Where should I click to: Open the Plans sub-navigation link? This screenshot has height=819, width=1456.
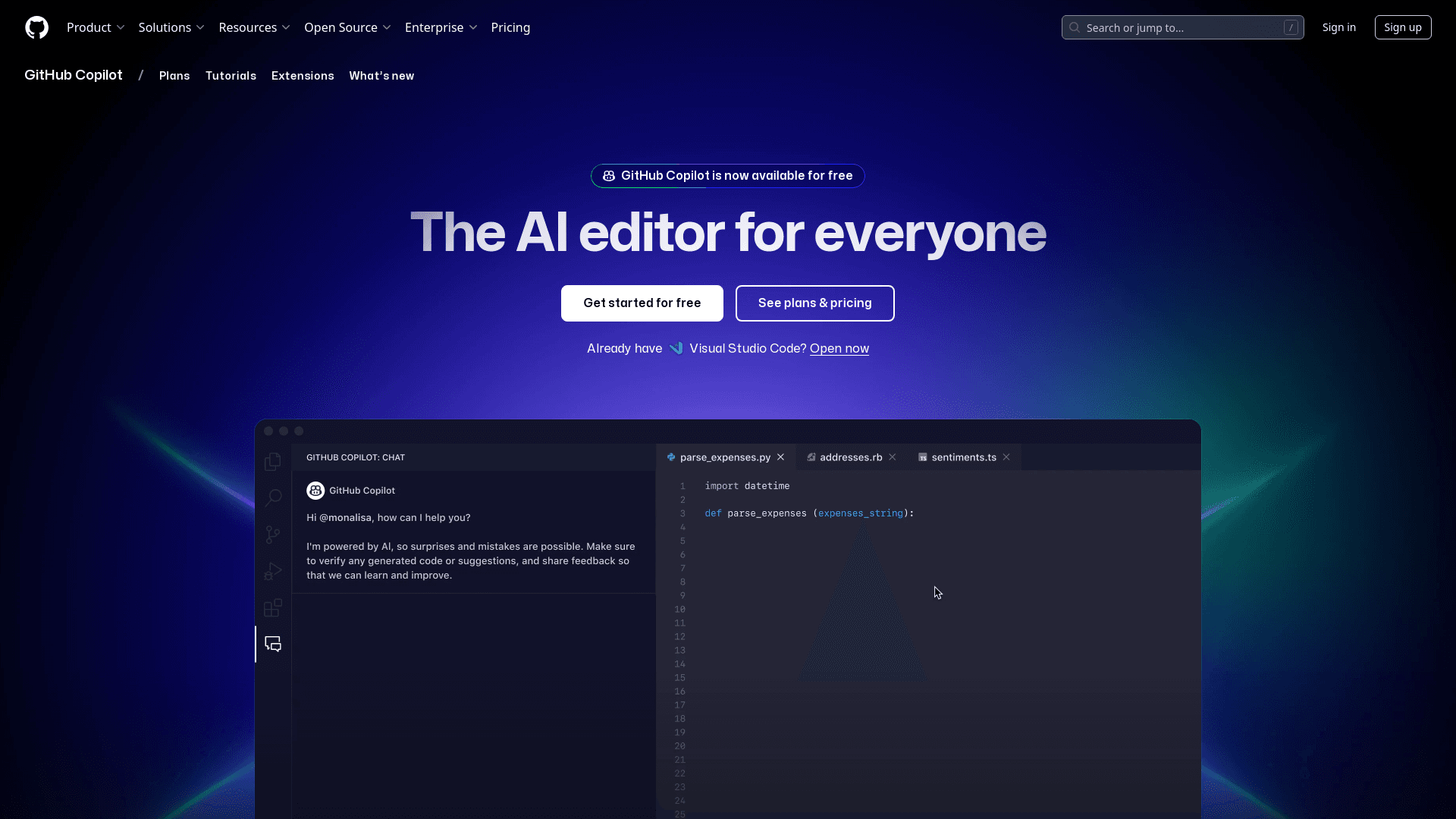[x=174, y=76]
